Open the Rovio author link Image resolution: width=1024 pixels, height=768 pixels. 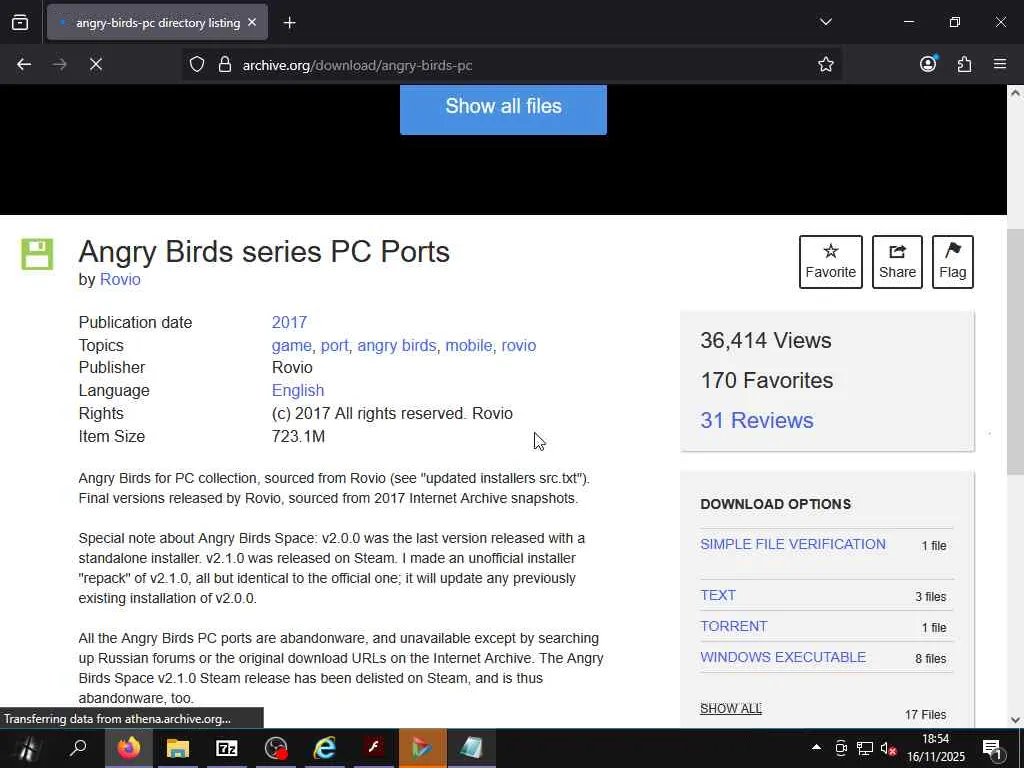(x=120, y=280)
